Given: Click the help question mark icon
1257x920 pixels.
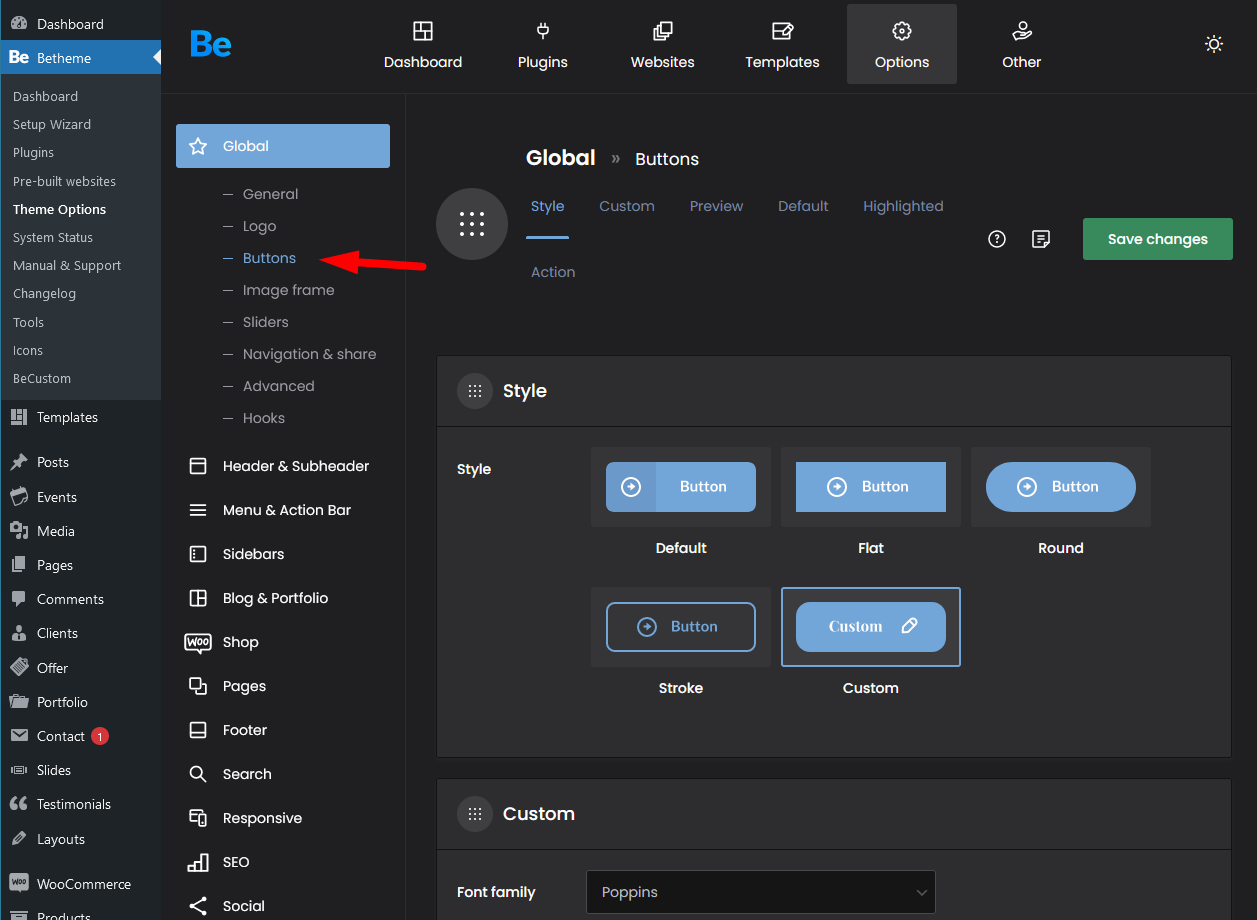Looking at the screenshot, I should 997,239.
